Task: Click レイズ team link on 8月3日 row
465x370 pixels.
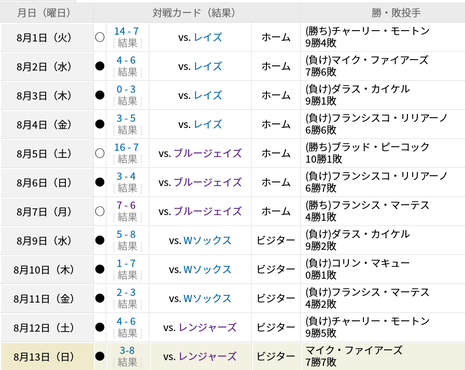Action: tap(208, 95)
